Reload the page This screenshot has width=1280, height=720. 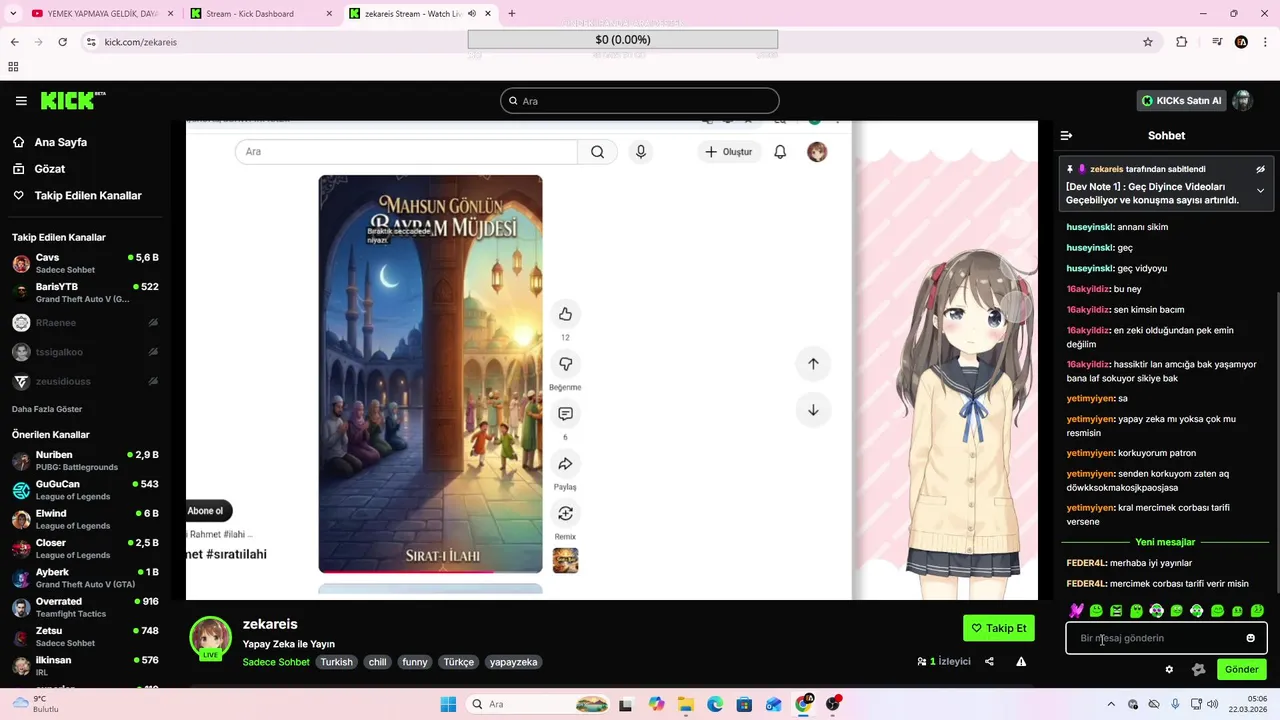pyautogui.click(x=62, y=42)
